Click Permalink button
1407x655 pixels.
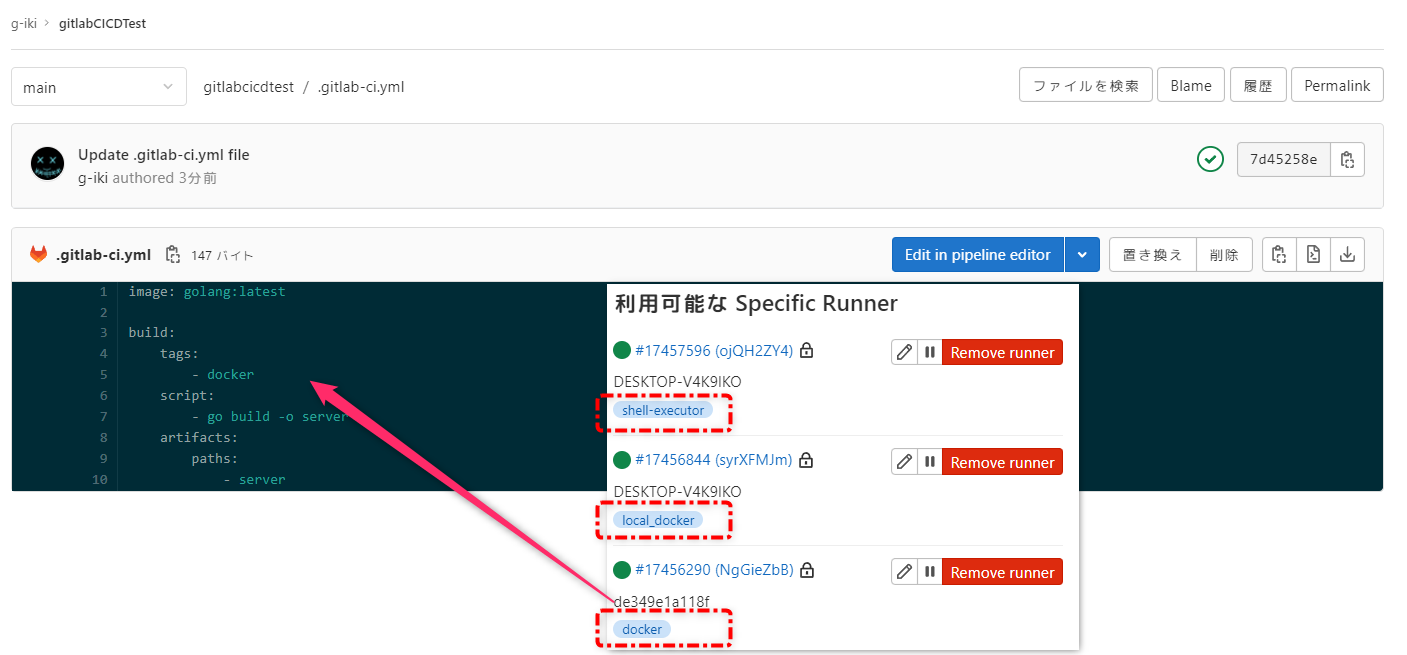(1337, 85)
